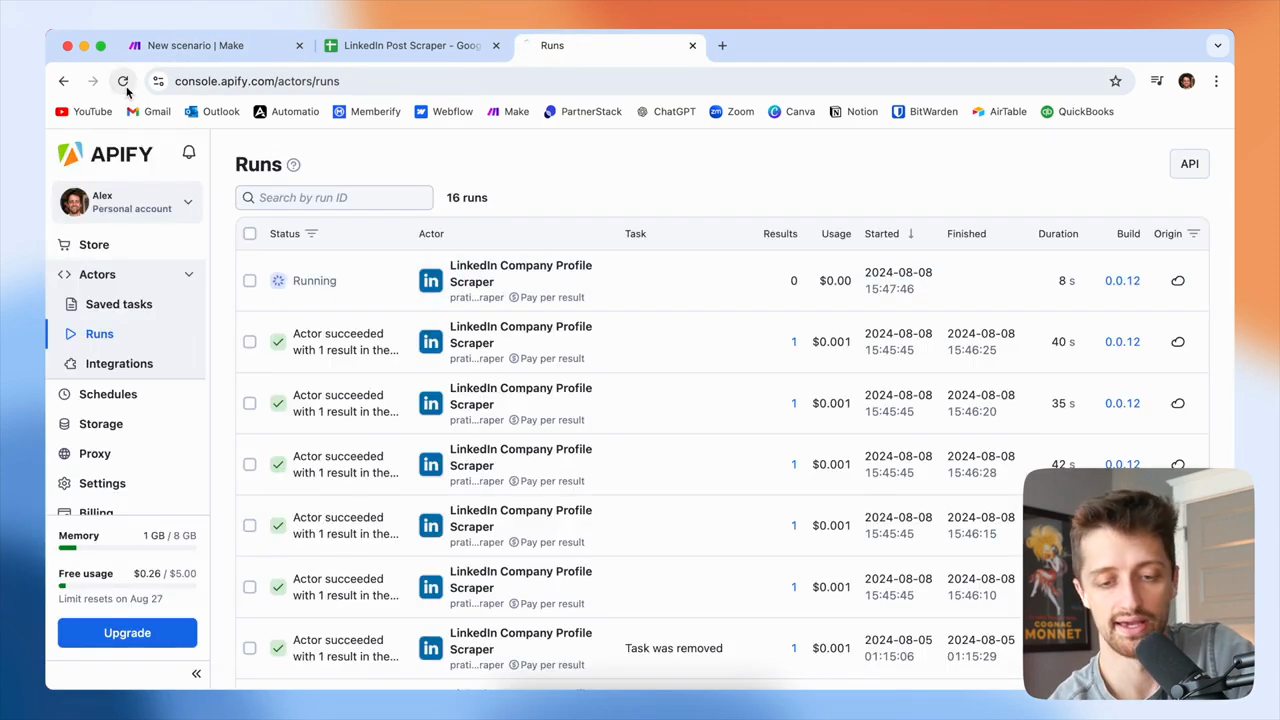Open Gmail bookmark
Viewport: 1280px width, 720px height.
pyautogui.click(x=148, y=112)
